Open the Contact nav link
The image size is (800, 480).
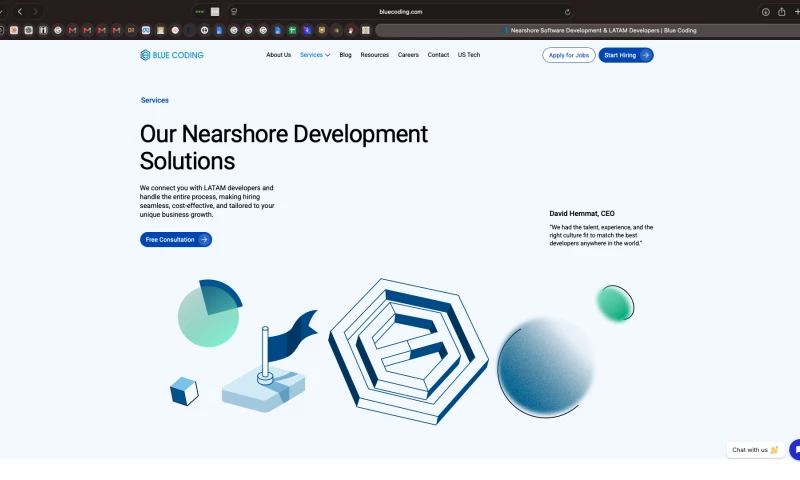tap(438, 55)
